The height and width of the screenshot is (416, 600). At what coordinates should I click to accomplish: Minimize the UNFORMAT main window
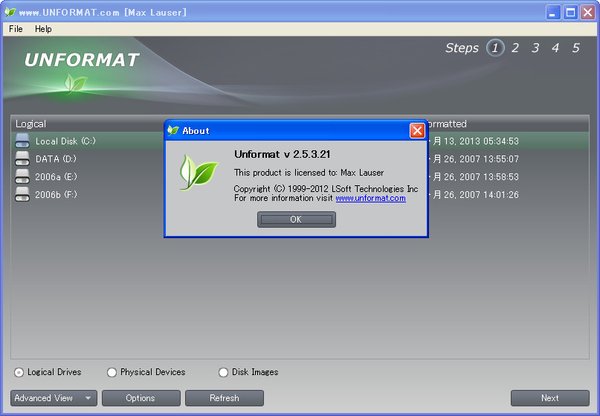click(552, 13)
